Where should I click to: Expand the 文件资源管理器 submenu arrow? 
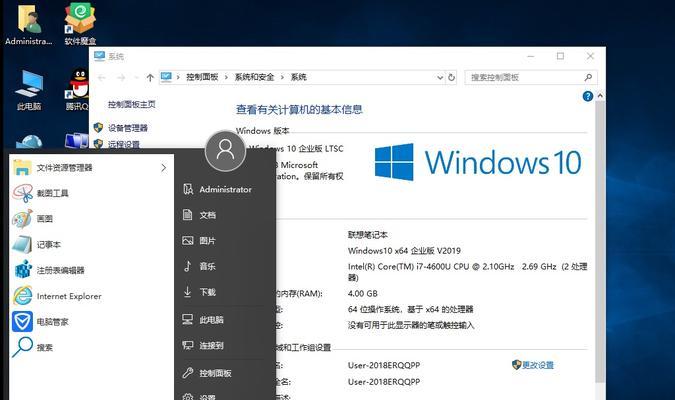click(164, 168)
